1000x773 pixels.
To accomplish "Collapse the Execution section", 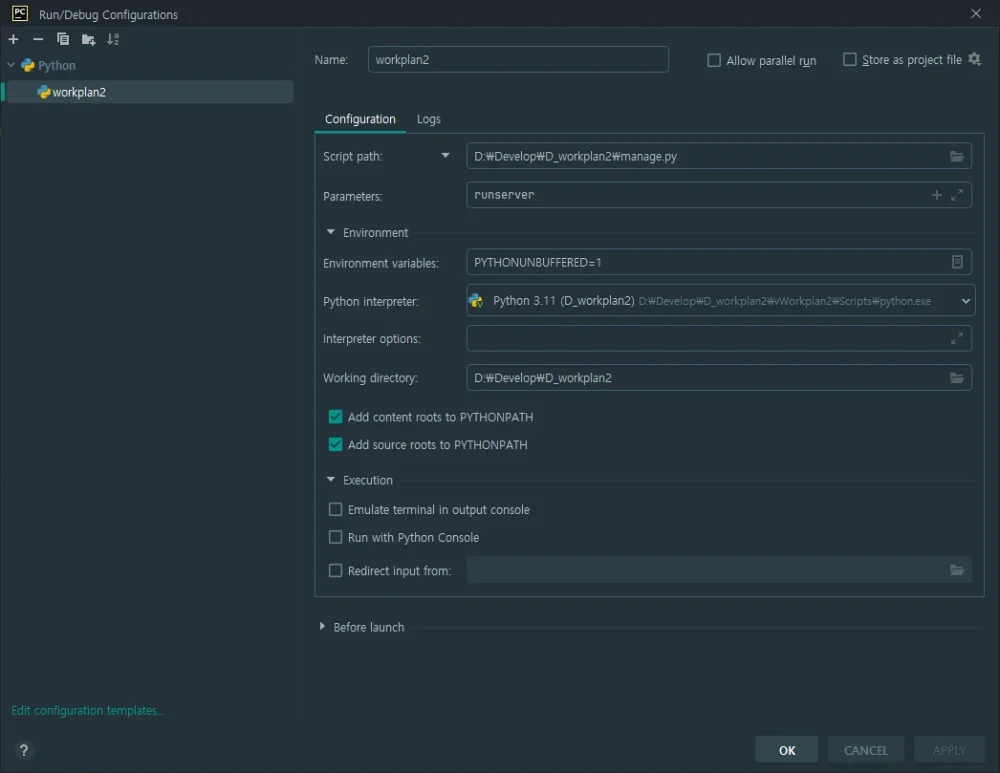I will [330, 480].
